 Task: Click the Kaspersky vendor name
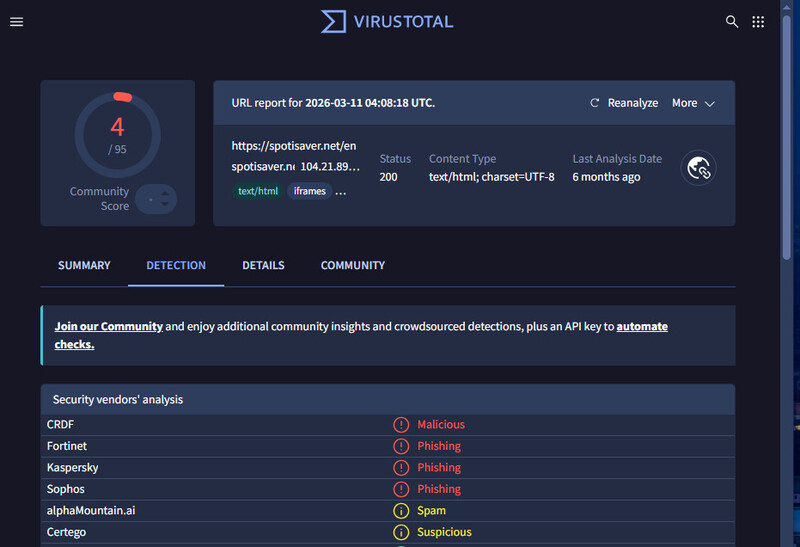(72, 467)
